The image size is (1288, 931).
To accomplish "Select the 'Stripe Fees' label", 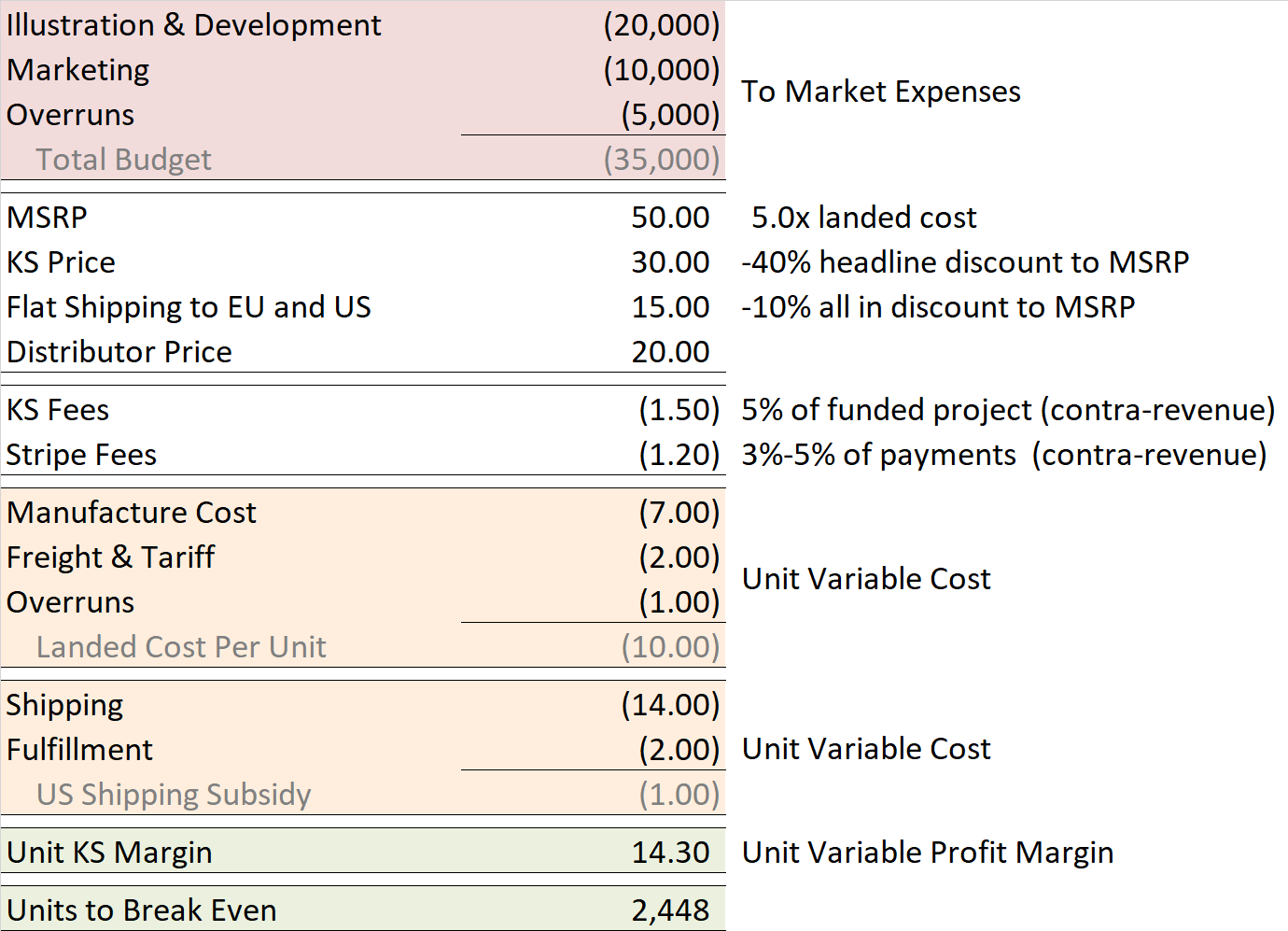I will click(x=82, y=455).
